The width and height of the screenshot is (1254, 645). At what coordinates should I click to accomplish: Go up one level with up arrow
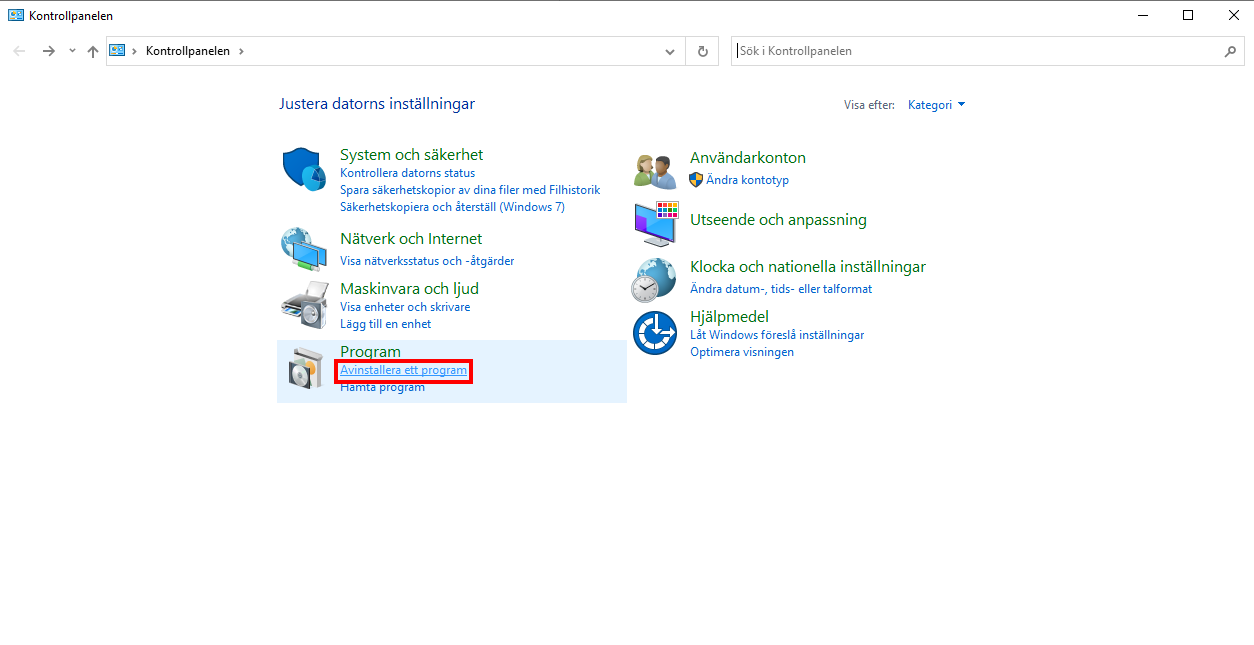pos(93,51)
